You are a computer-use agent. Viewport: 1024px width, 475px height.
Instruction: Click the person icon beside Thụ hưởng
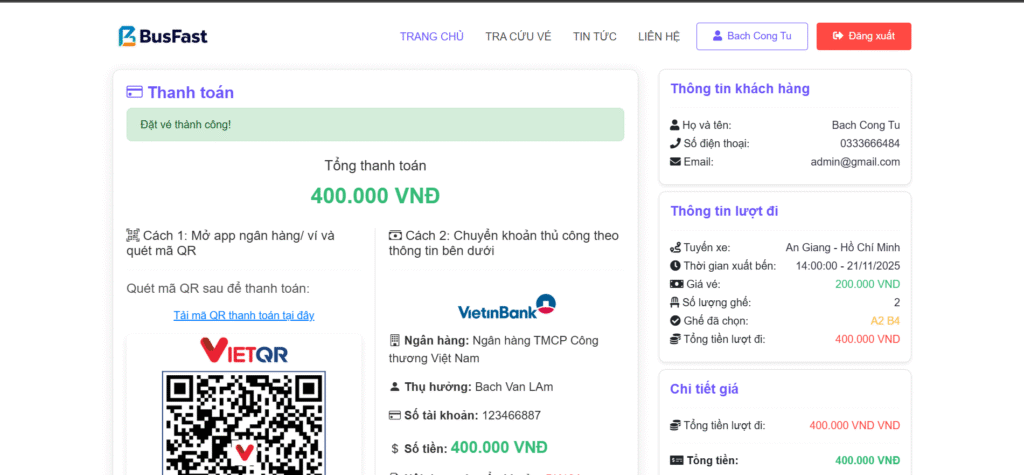click(394, 387)
